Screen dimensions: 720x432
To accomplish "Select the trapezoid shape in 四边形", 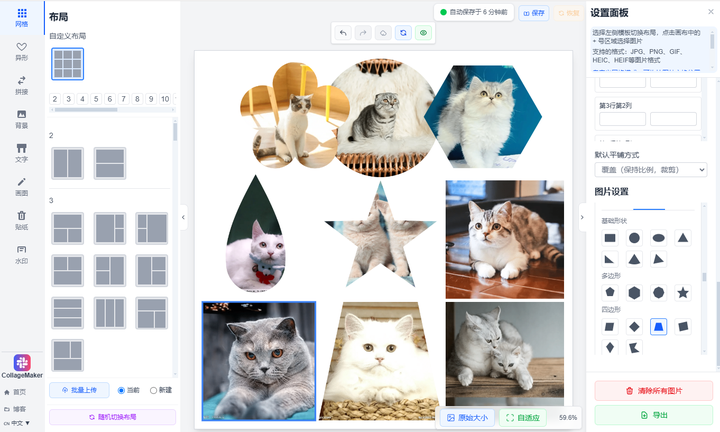I will pos(658,327).
